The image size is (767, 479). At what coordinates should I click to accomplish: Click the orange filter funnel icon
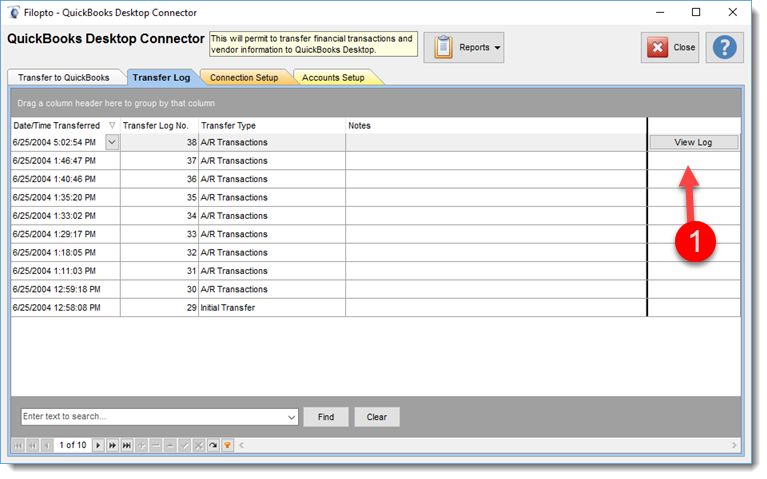pyautogui.click(x=227, y=445)
